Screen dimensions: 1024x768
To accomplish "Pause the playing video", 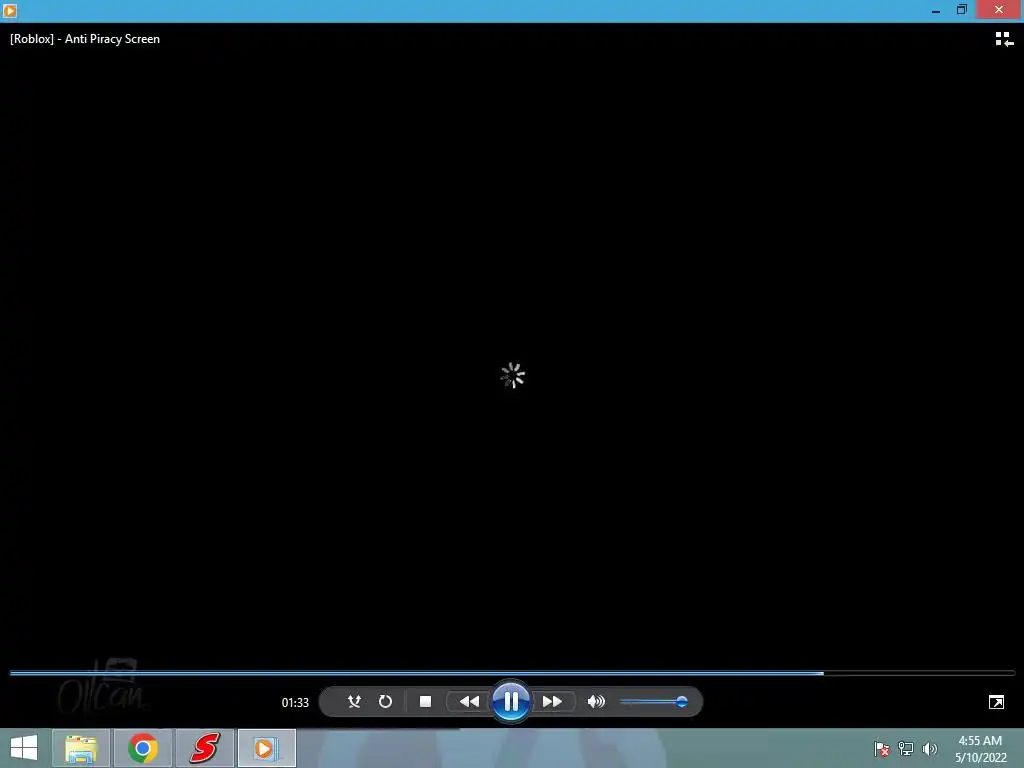I will (x=511, y=701).
